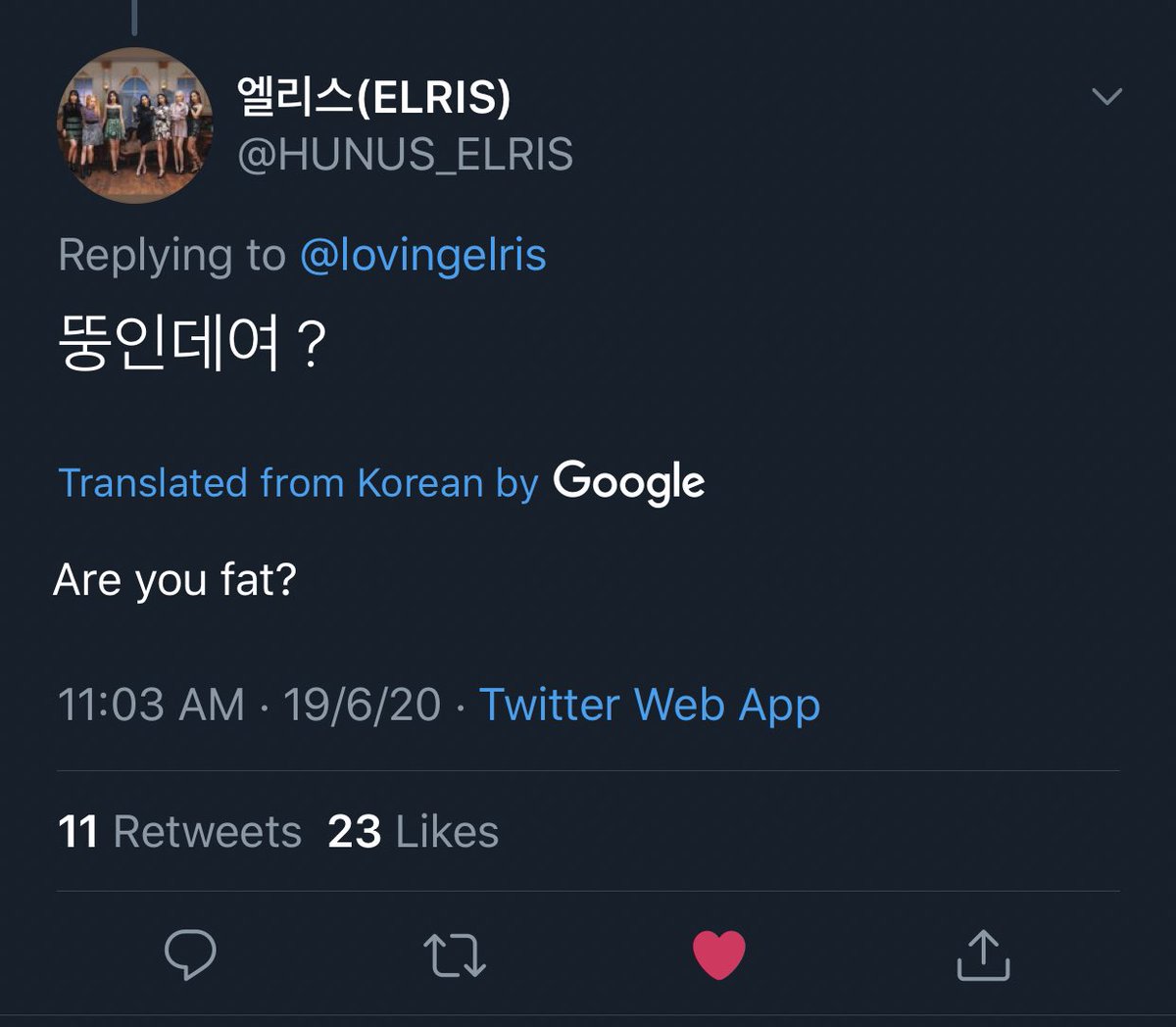Viewport: 1176px width, 1027px height.
Task: Tap the retweet arrows icon
Action: pyautogui.click(x=455, y=955)
